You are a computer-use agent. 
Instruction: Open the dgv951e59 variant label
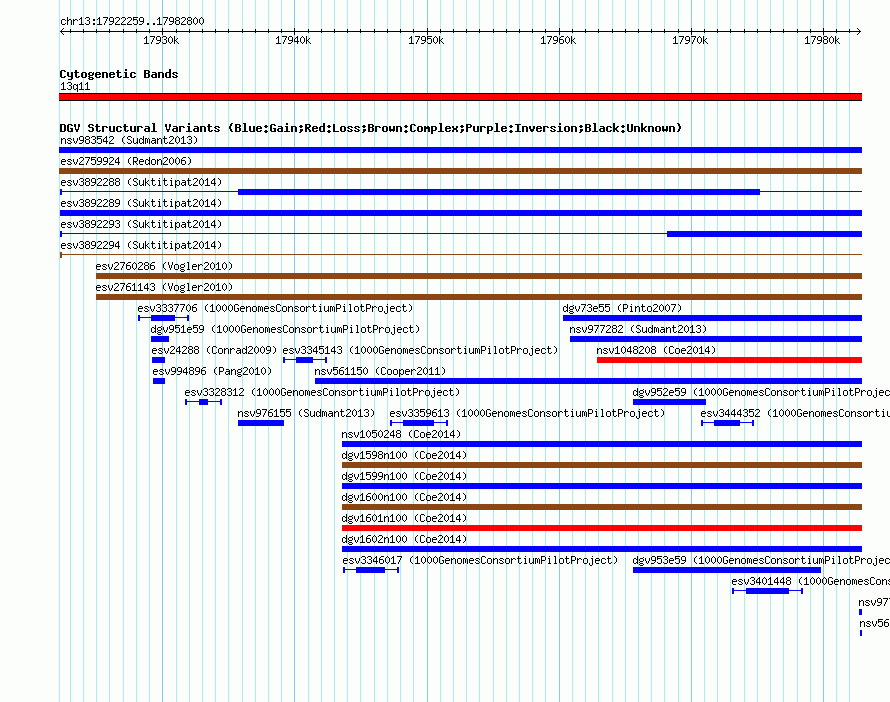tap(285, 329)
